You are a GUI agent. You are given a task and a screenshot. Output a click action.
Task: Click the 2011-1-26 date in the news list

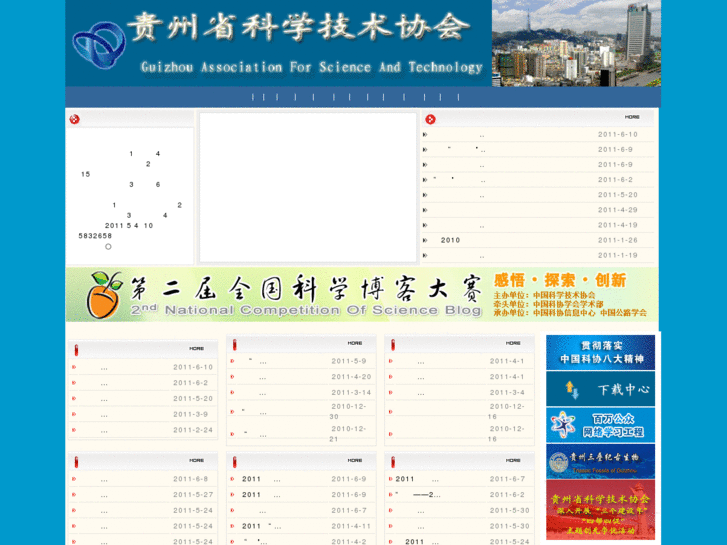click(x=618, y=240)
